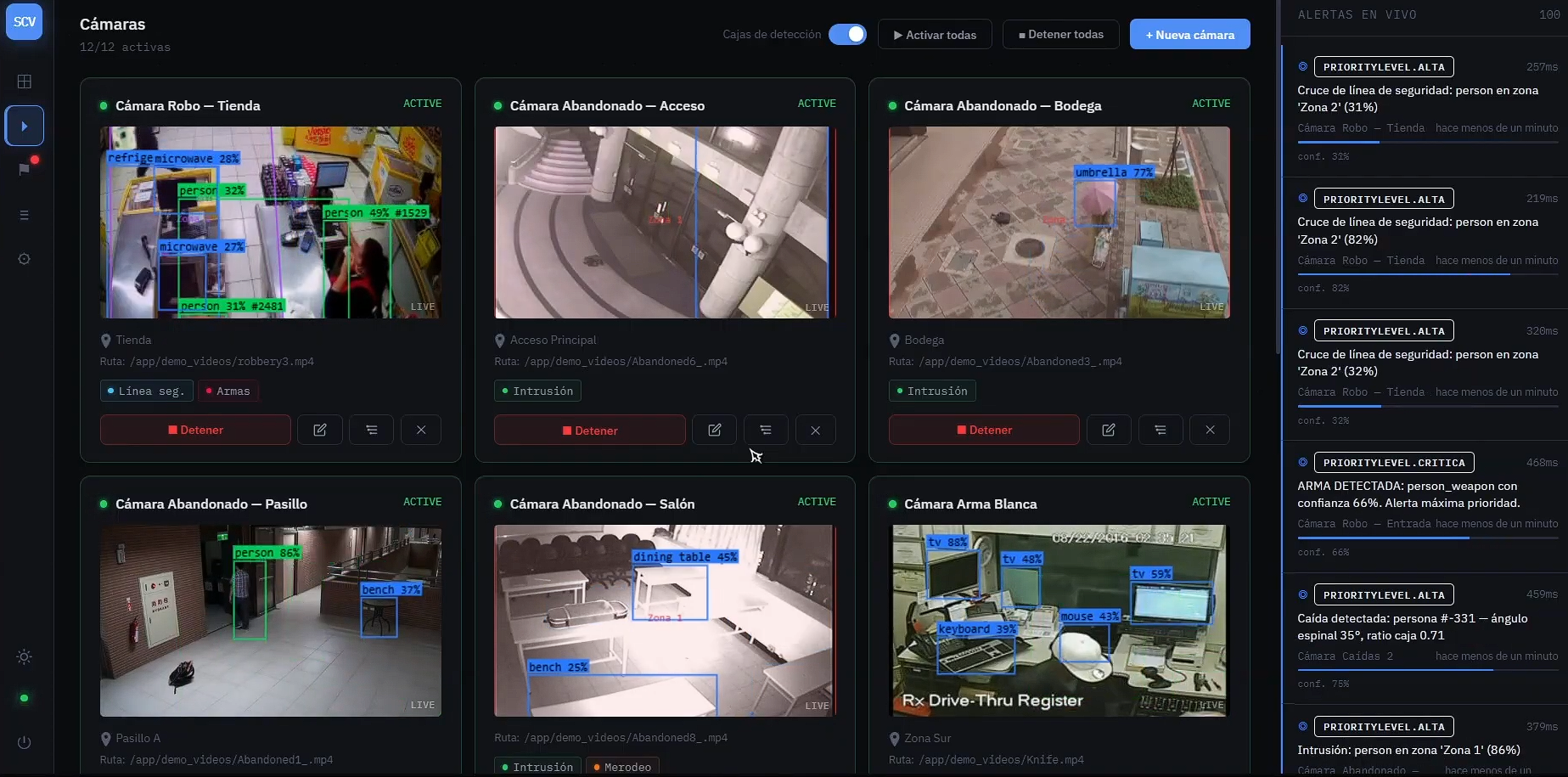Viewport: 1568px width, 777px height.
Task: Select the Cameras play icon in sidebar
Action: [x=25, y=126]
